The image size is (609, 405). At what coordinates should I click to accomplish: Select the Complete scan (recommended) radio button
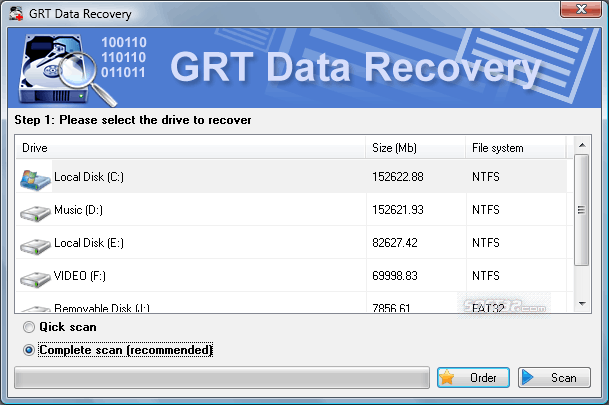(29, 350)
